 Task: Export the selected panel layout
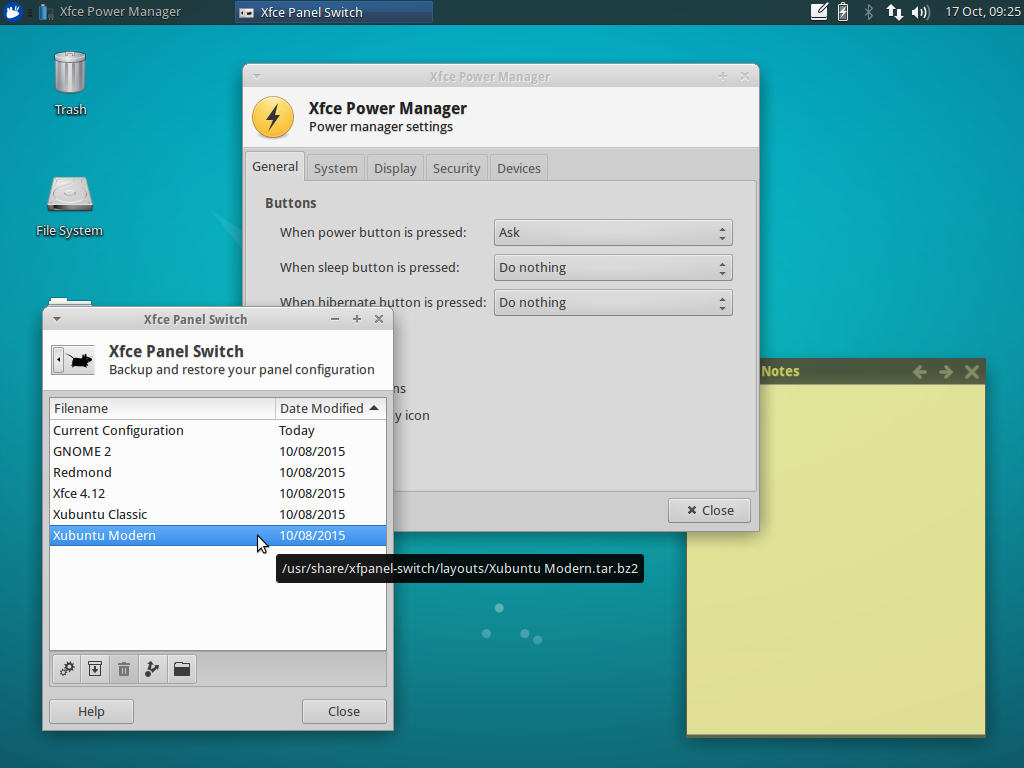152,669
